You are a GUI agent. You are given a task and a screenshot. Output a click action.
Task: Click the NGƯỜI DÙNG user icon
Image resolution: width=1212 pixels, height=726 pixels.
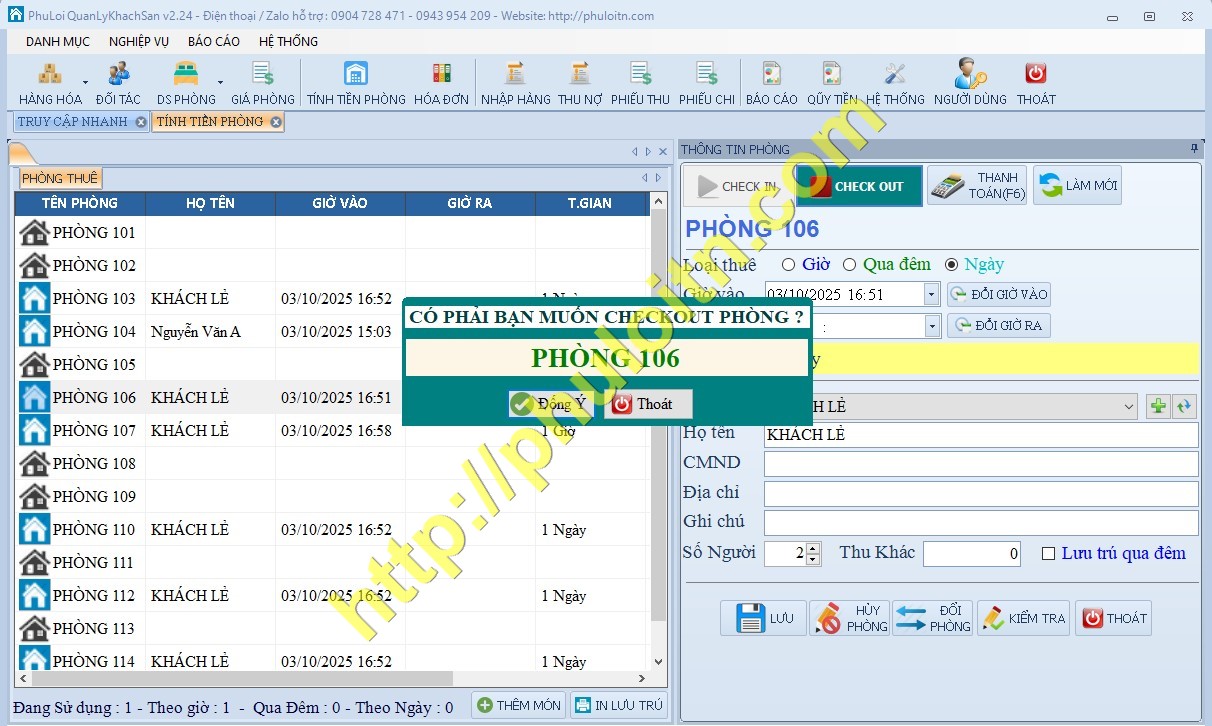[968, 80]
